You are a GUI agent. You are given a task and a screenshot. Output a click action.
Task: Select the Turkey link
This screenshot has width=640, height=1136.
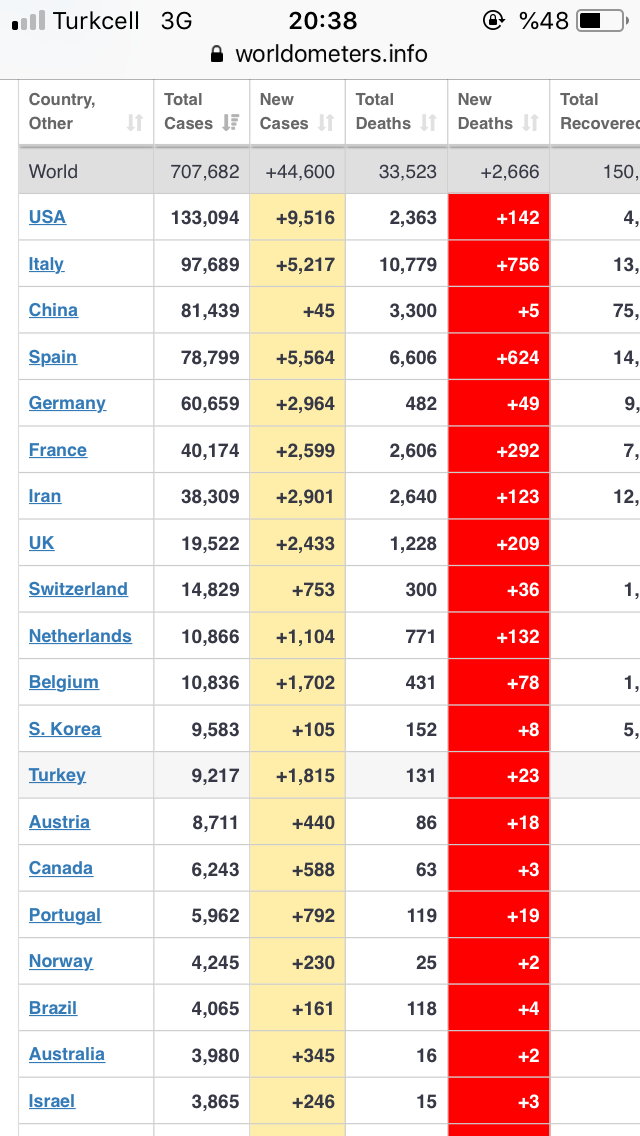coord(57,774)
